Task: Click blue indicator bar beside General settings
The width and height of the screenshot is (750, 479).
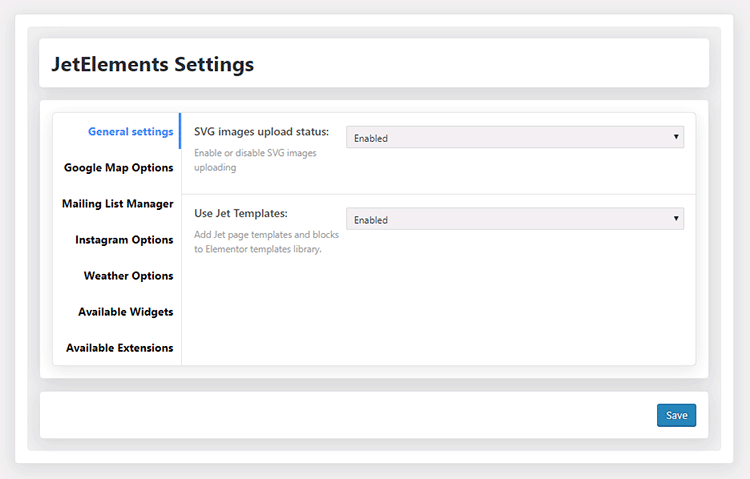Action: pos(180,131)
